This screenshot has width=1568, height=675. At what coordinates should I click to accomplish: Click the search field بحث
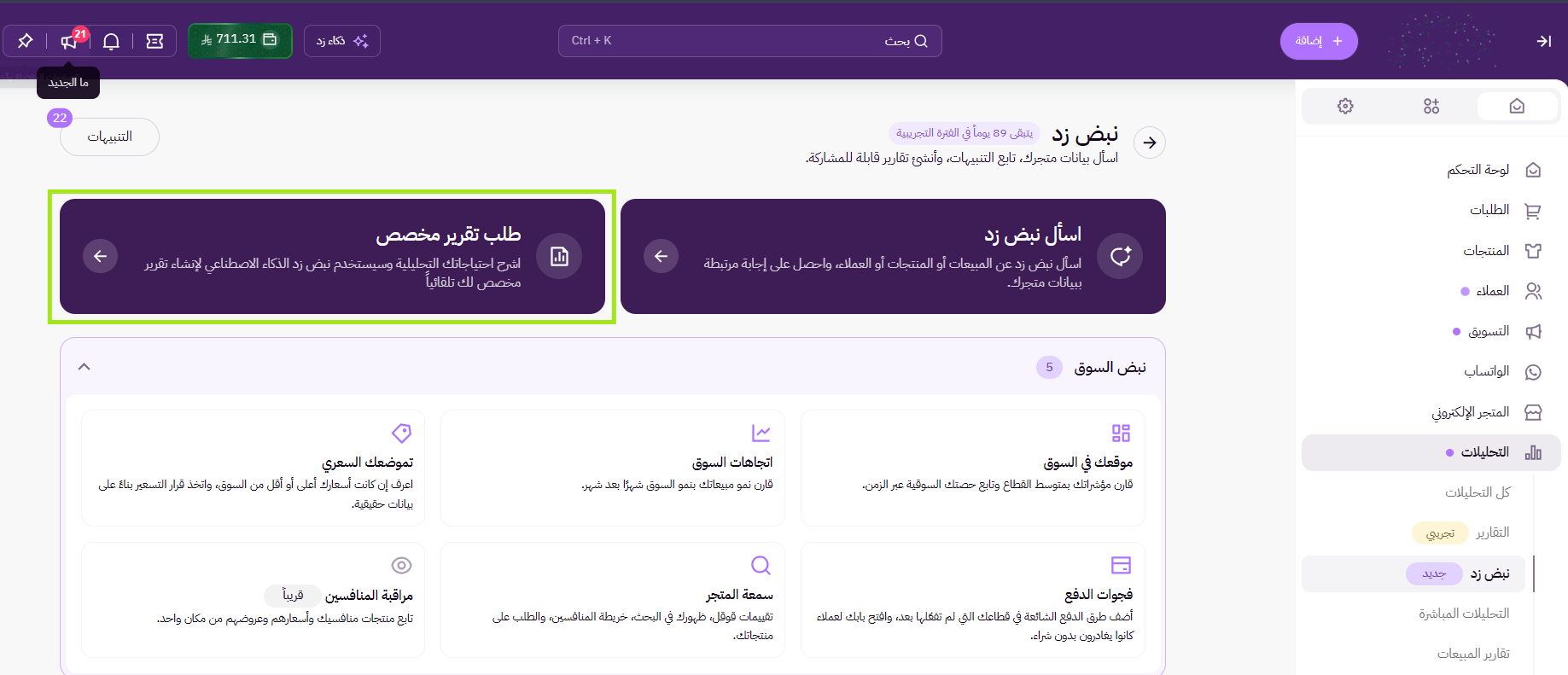(x=749, y=40)
